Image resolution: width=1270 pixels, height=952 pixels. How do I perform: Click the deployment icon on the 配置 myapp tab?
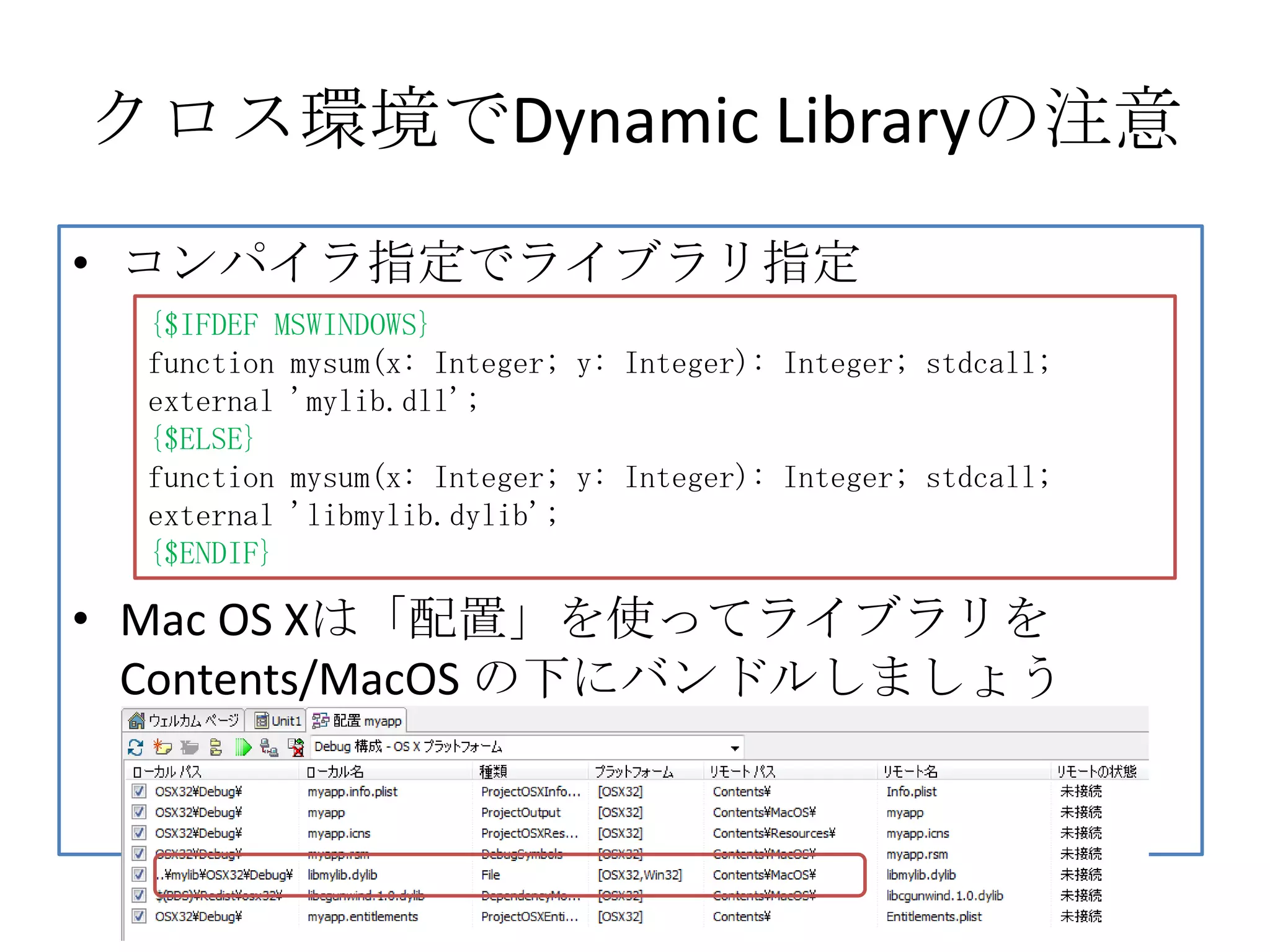pos(321,720)
